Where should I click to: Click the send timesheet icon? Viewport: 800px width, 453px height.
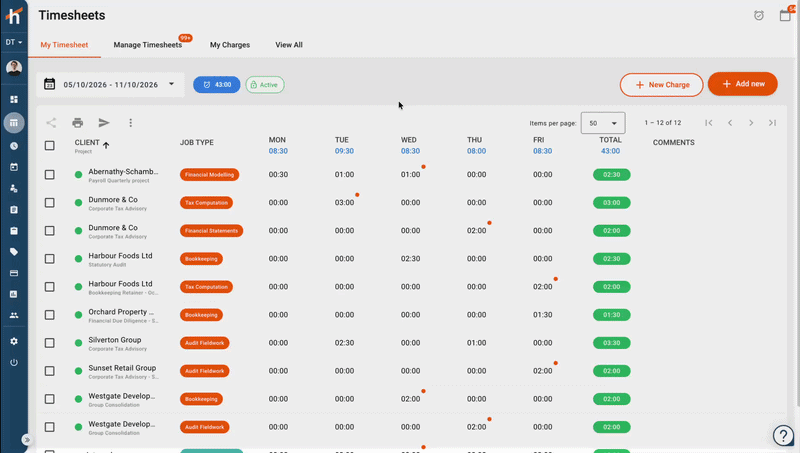(x=104, y=122)
